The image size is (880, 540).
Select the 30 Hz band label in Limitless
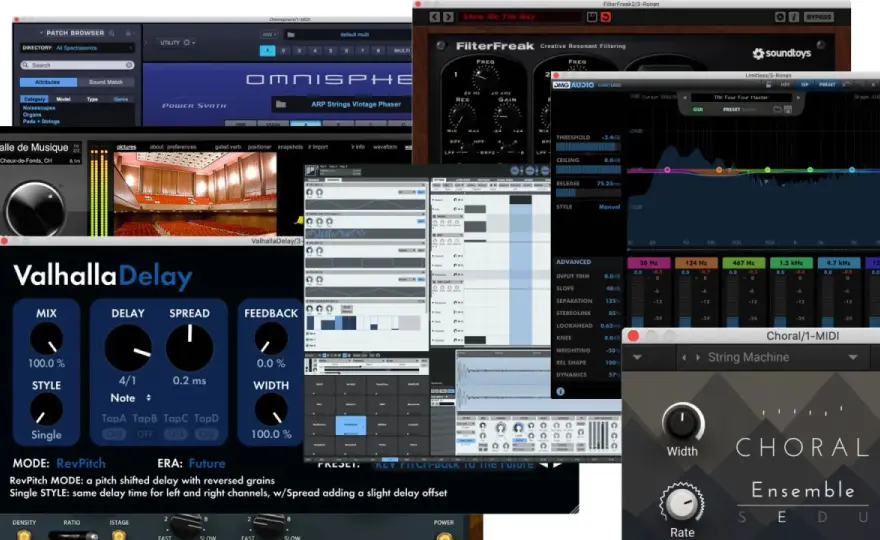(x=648, y=263)
